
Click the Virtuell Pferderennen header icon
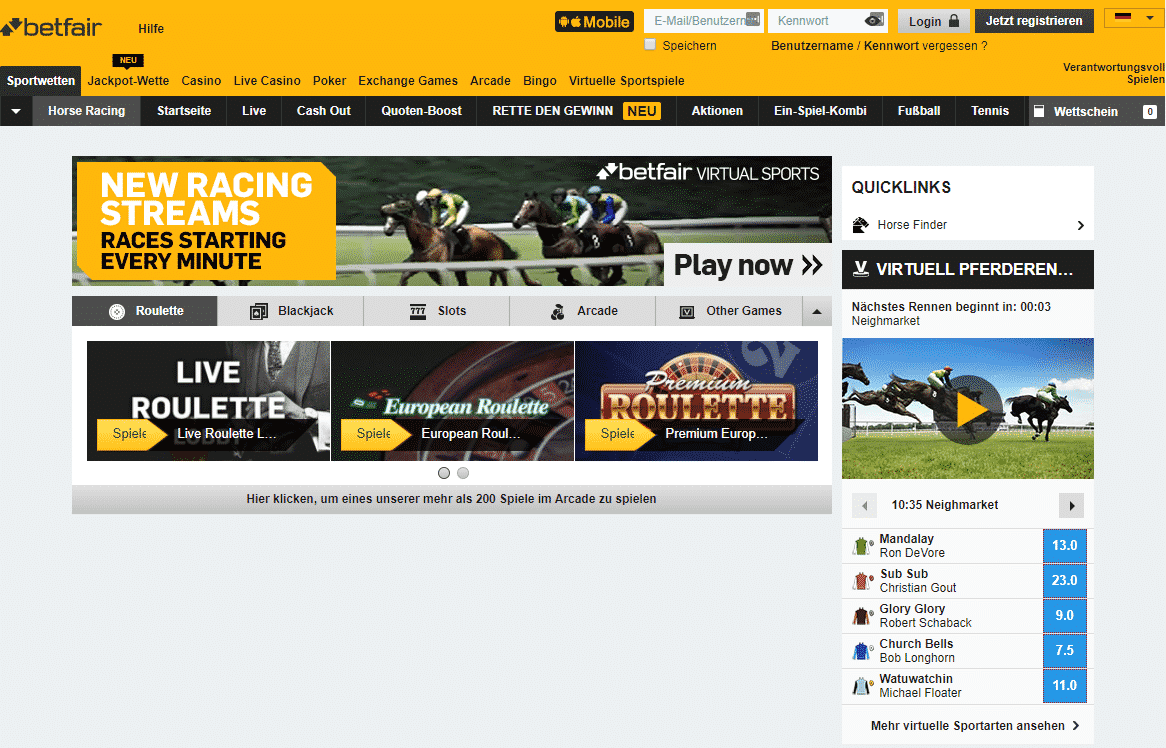click(860, 268)
